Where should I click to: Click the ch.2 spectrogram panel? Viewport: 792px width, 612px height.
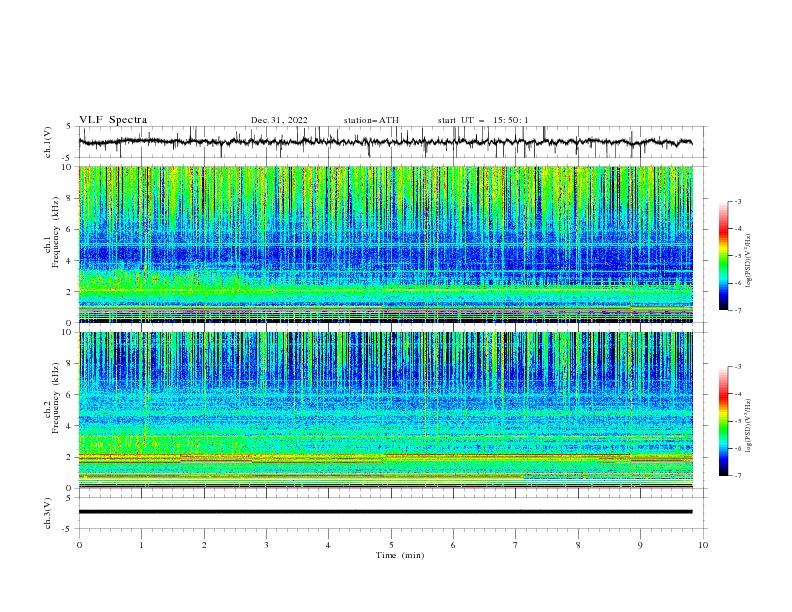point(385,410)
